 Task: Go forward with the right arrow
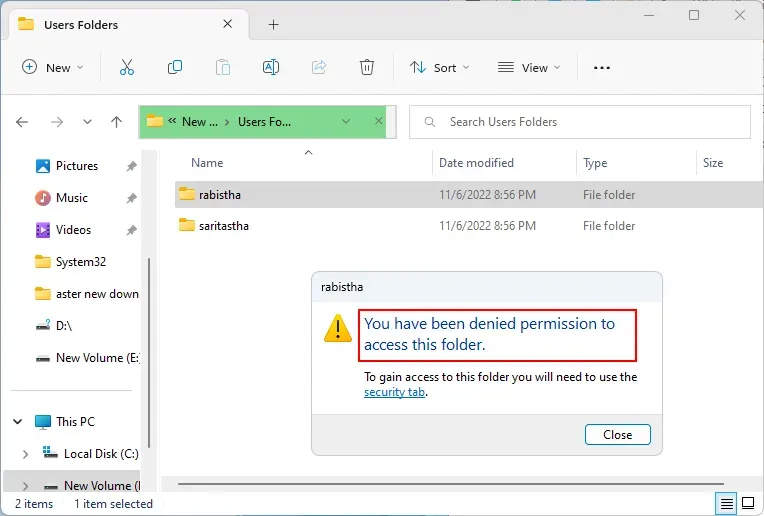coord(57,122)
